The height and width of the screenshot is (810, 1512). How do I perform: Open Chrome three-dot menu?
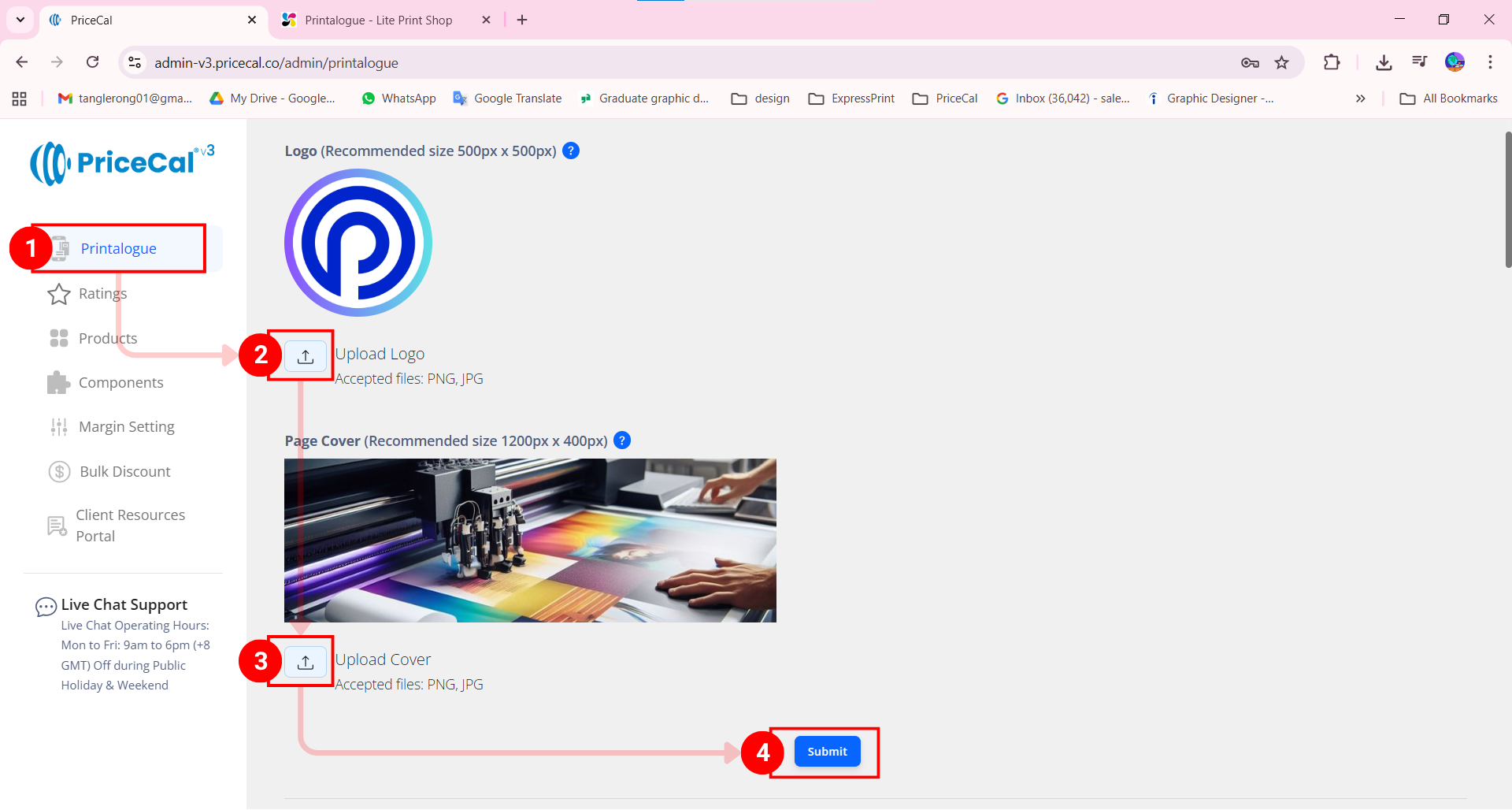click(1490, 63)
